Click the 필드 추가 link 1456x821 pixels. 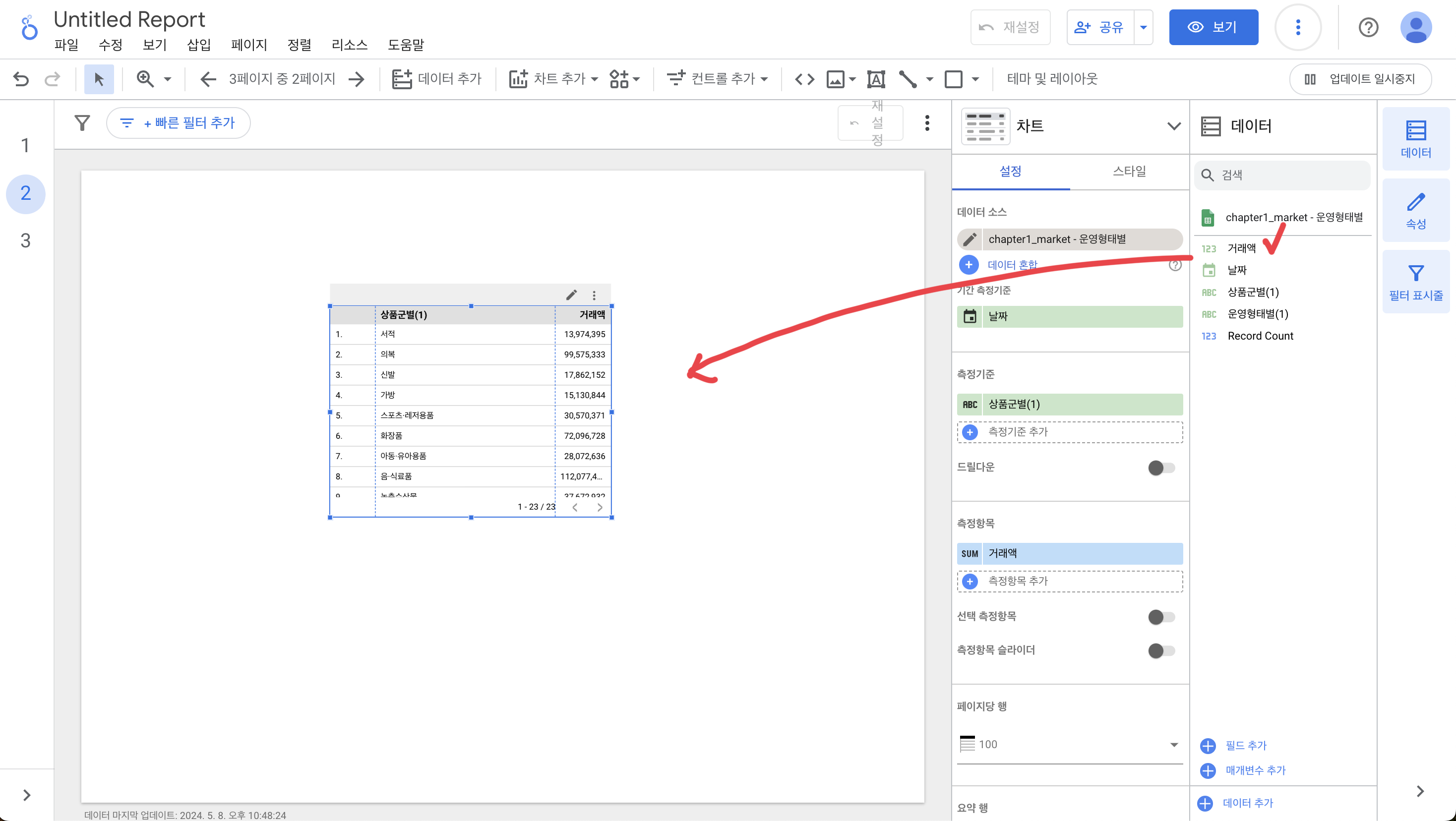pos(1245,745)
